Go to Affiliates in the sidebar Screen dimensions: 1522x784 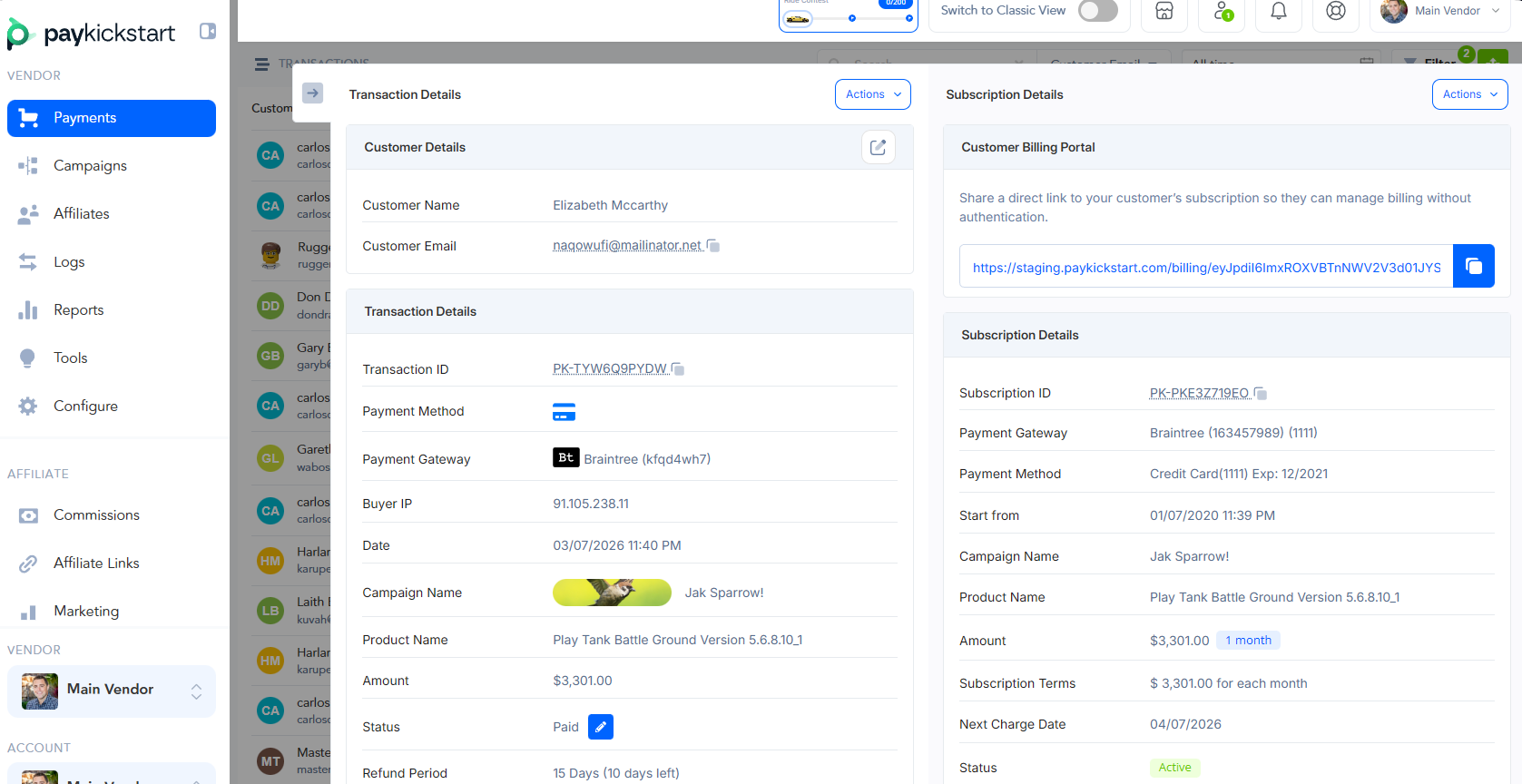(112, 214)
